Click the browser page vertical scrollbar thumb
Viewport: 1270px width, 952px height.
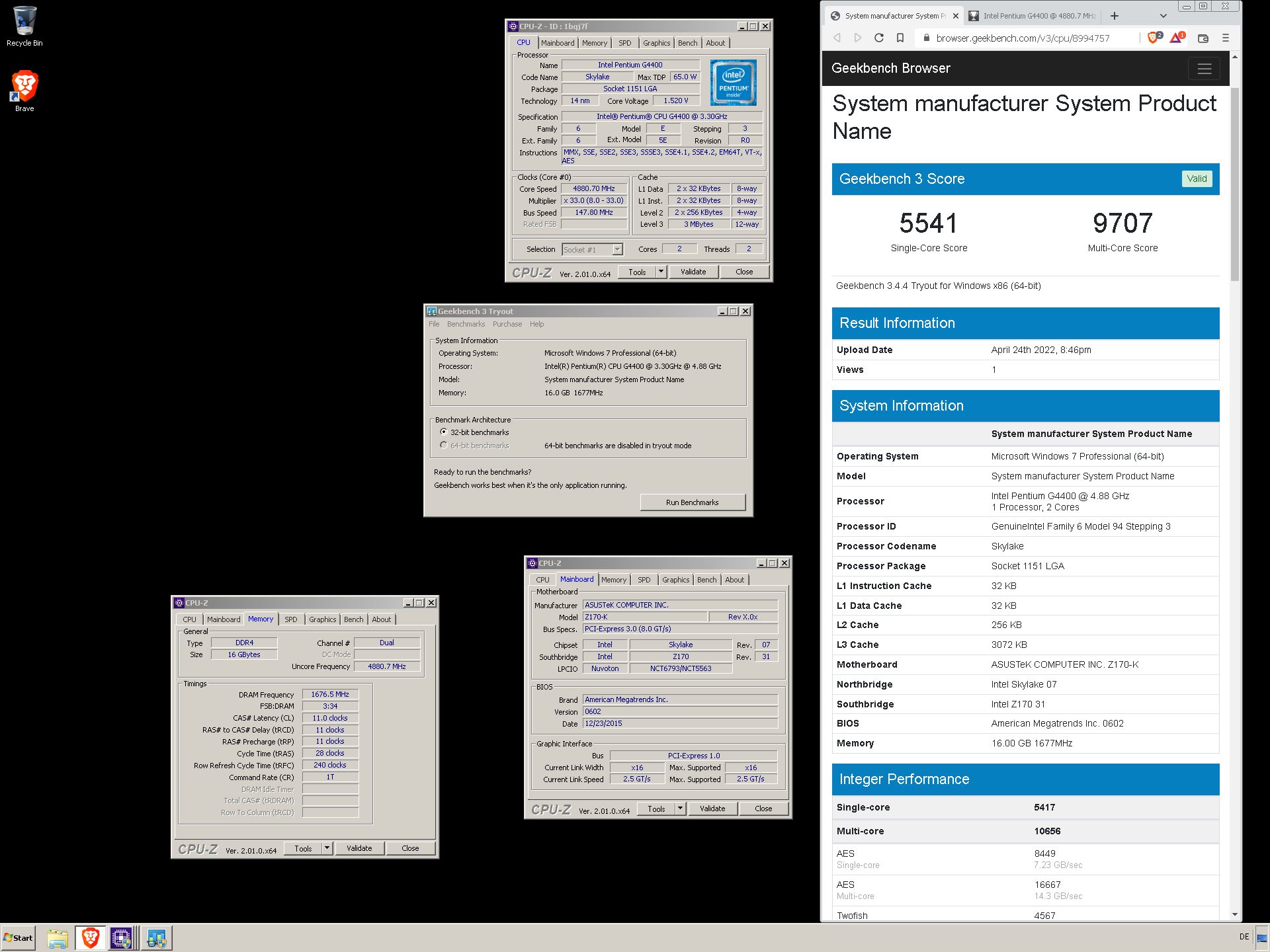[1234, 184]
